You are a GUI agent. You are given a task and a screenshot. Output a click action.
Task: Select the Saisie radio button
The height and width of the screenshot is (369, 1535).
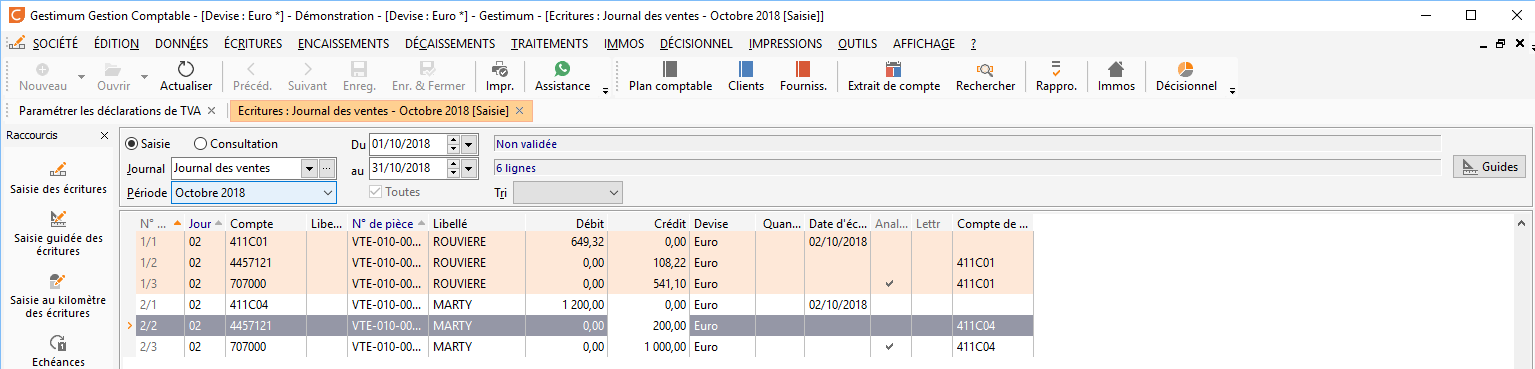pos(132,144)
